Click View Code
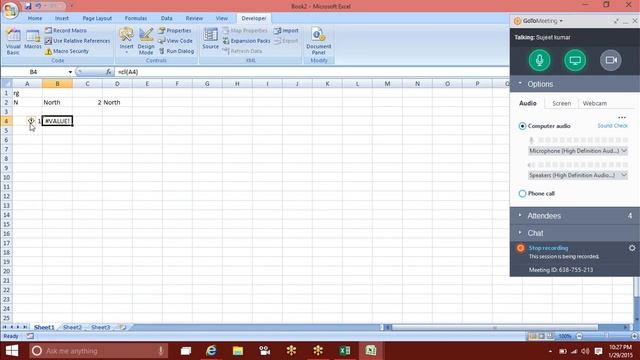 pyautogui.click(x=175, y=41)
